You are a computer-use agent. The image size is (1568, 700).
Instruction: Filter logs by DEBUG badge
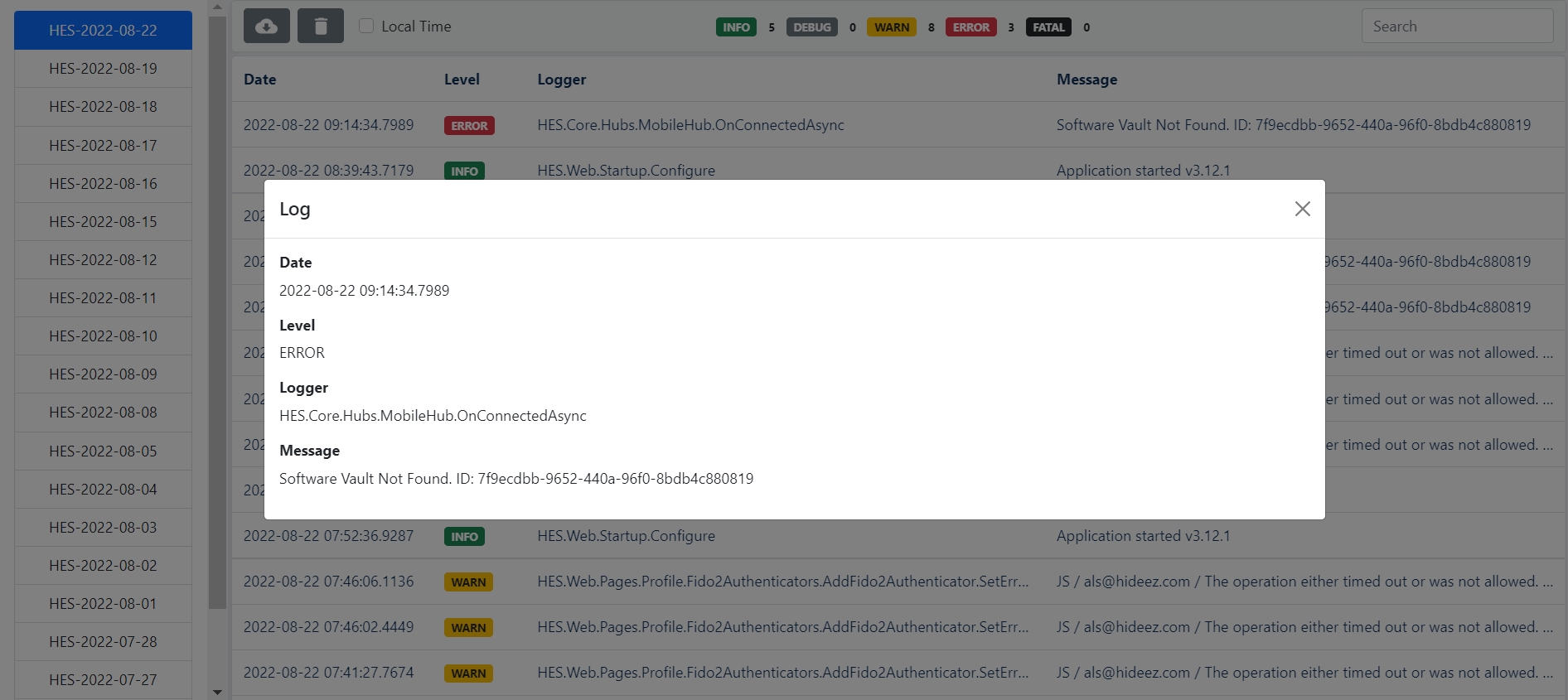click(811, 27)
